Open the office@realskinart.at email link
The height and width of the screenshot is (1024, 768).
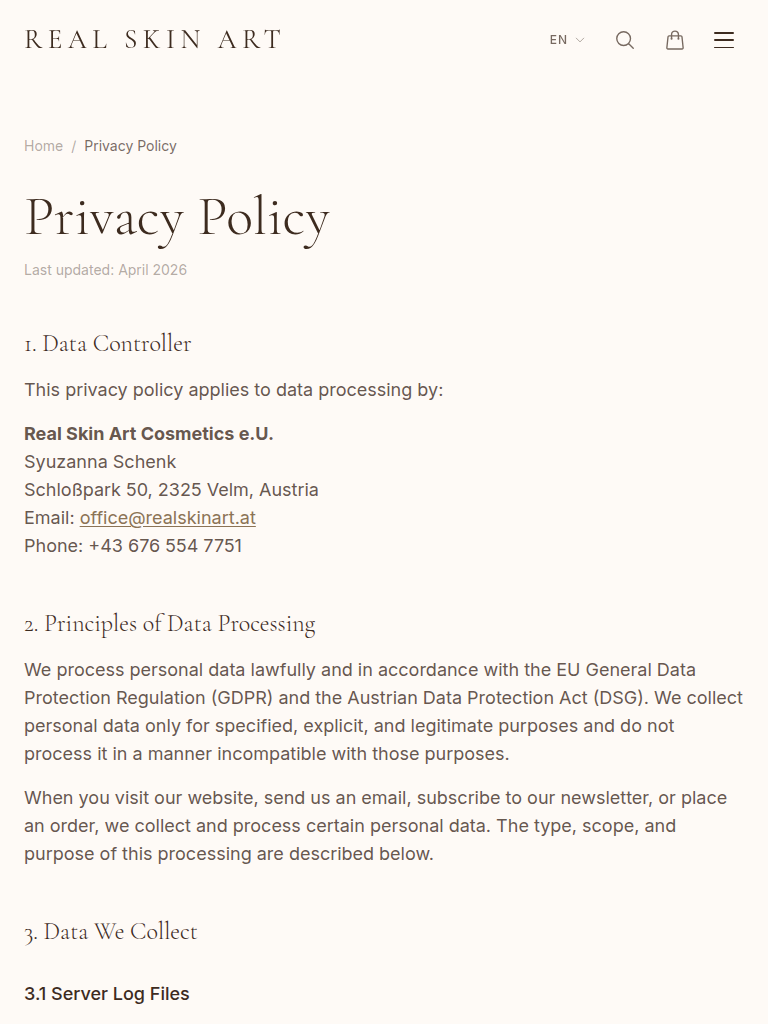(168, 518)
